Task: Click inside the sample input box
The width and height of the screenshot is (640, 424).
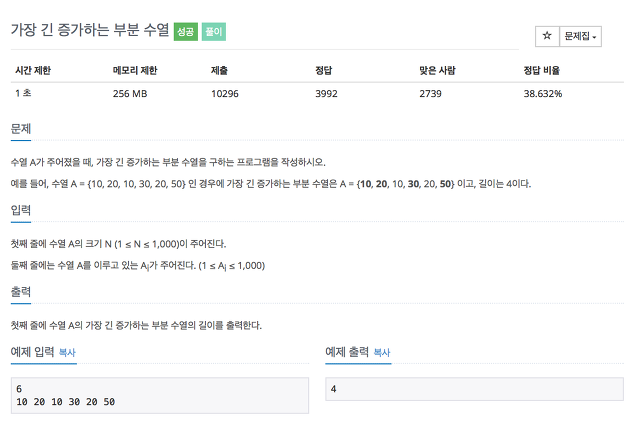Action: click(x=160, y=395)
